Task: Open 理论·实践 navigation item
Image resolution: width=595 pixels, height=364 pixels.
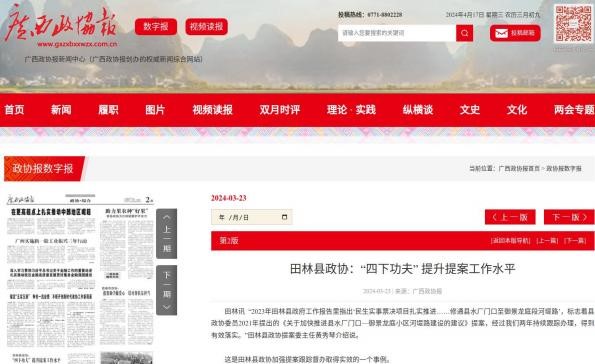Action: 351,110
